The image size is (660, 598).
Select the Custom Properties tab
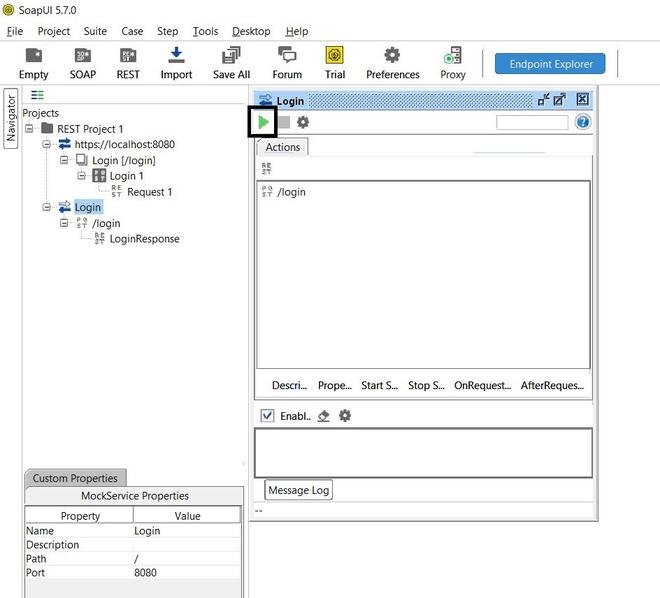tap(75, 478)
